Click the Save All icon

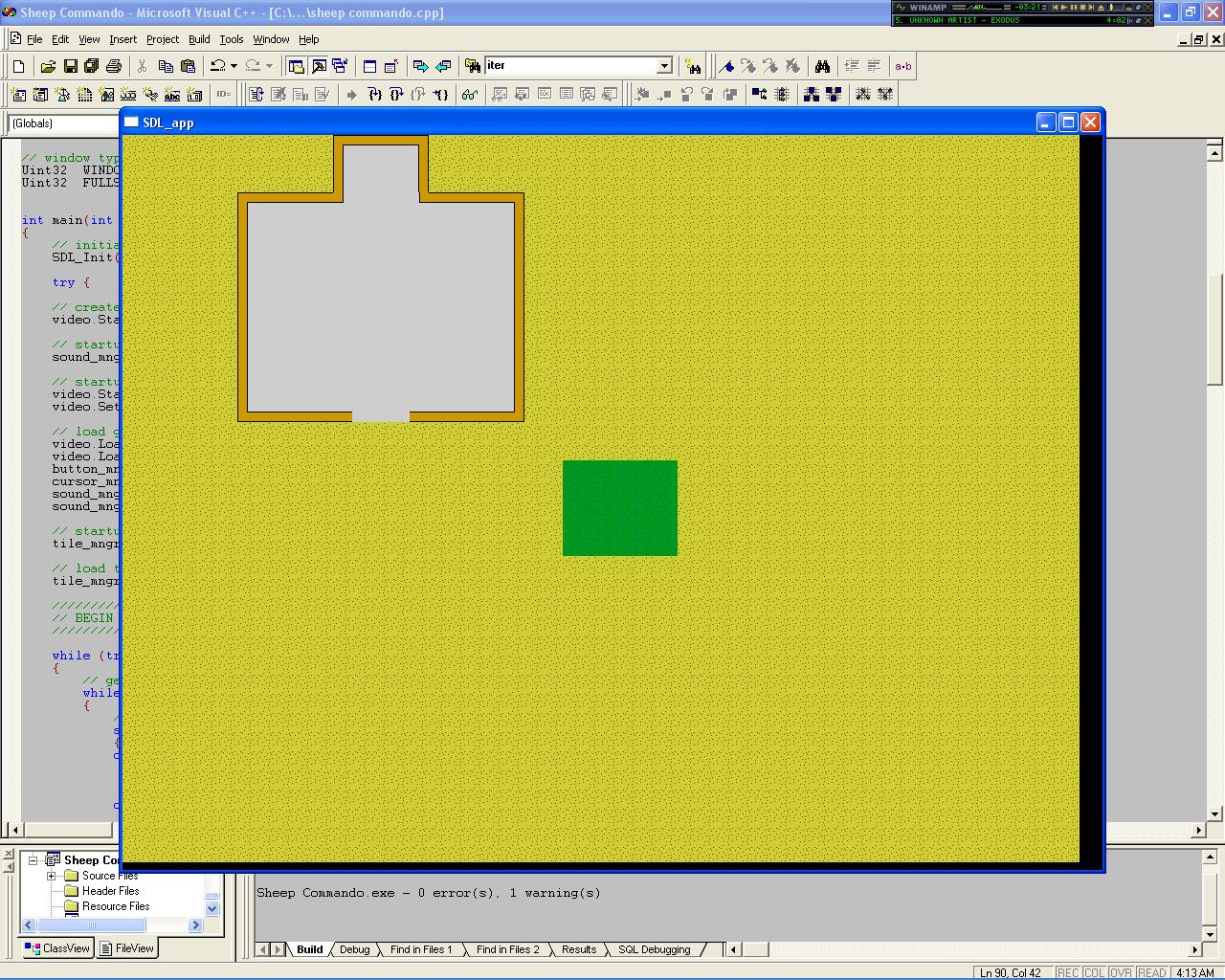point(92,66)
